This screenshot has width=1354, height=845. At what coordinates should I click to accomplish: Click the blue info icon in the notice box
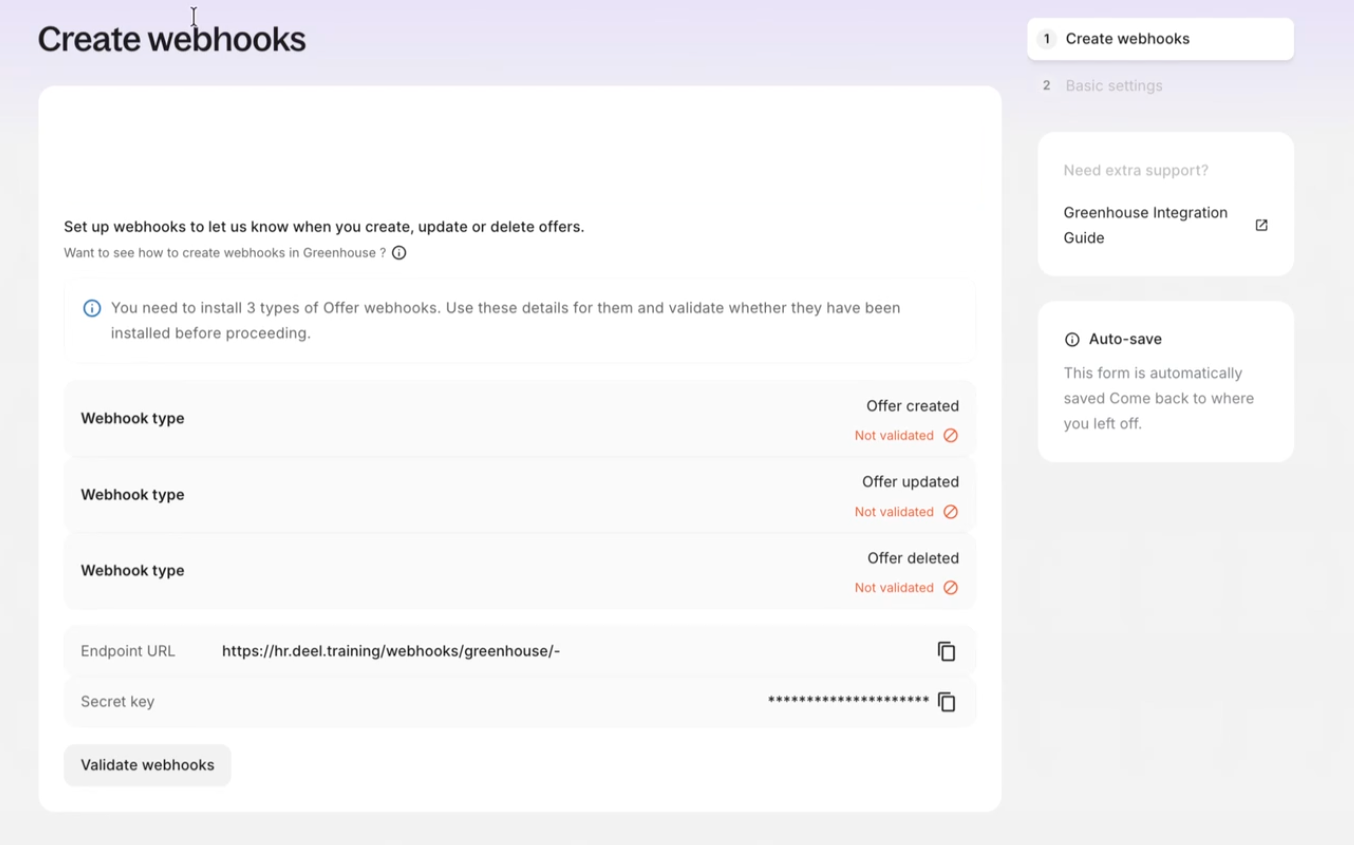tap(92, 308)
